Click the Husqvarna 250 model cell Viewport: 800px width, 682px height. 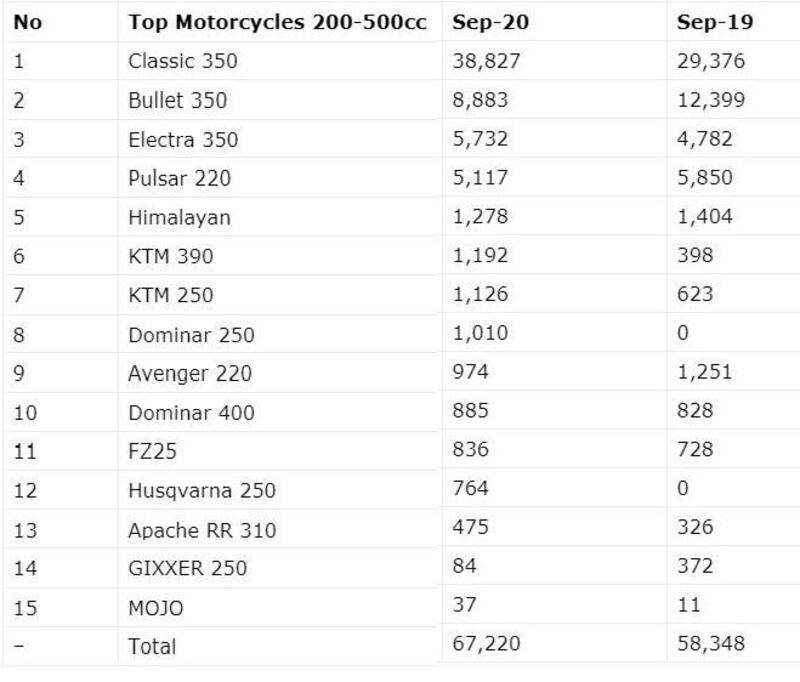[202, 490]
